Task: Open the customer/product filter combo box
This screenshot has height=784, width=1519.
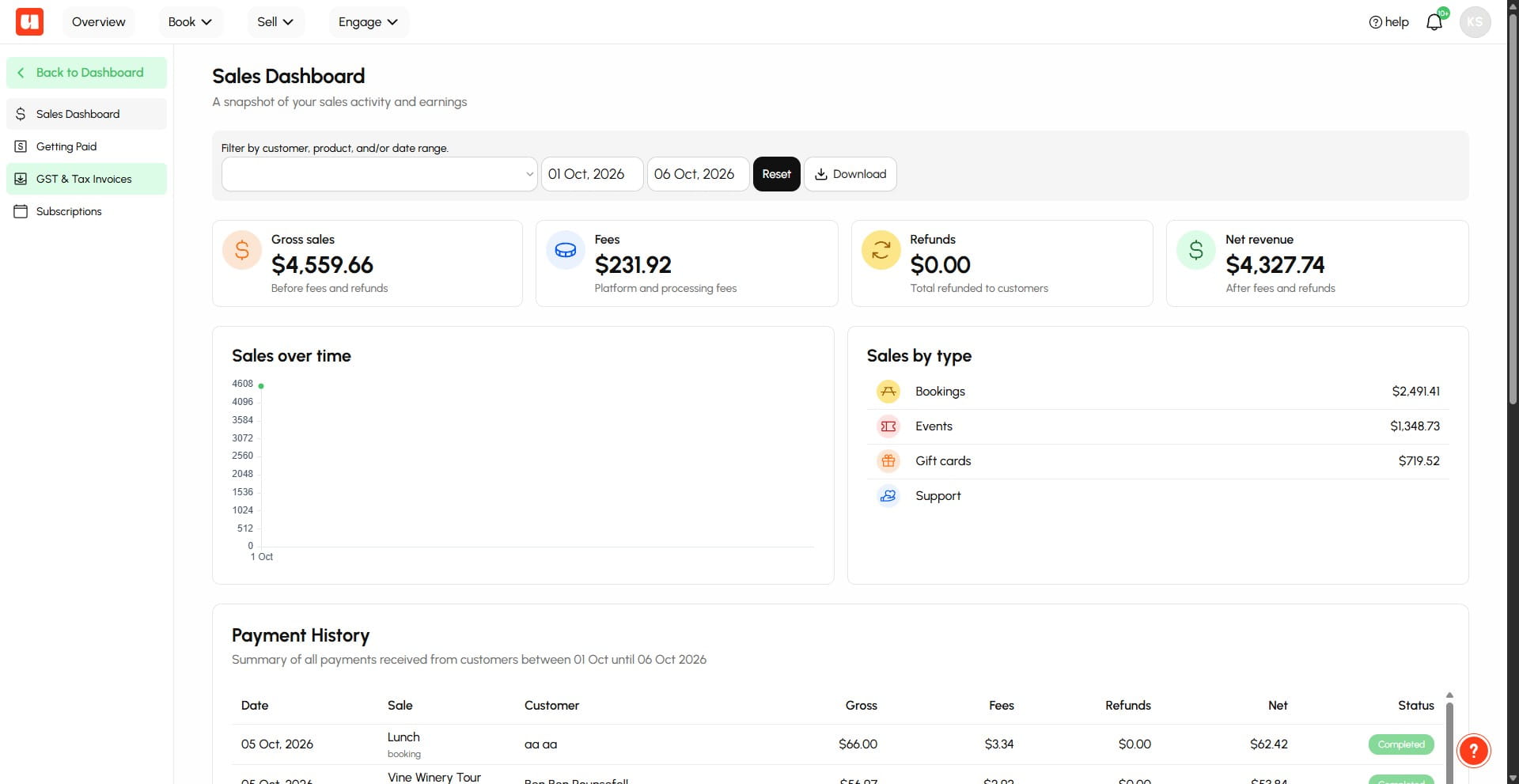Action: click(x=380, y=174)
